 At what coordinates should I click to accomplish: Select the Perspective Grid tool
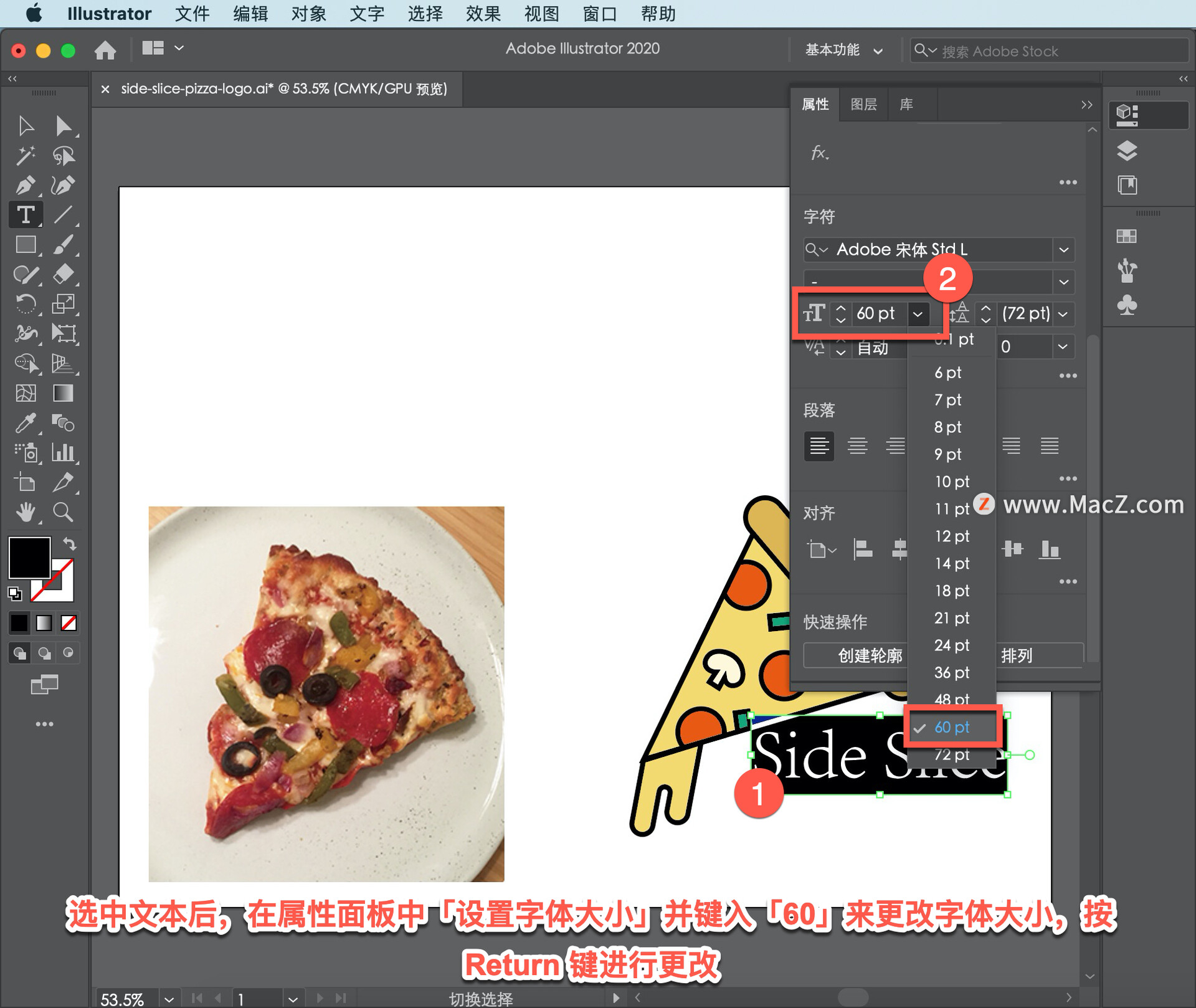click(x=63, y=363)
